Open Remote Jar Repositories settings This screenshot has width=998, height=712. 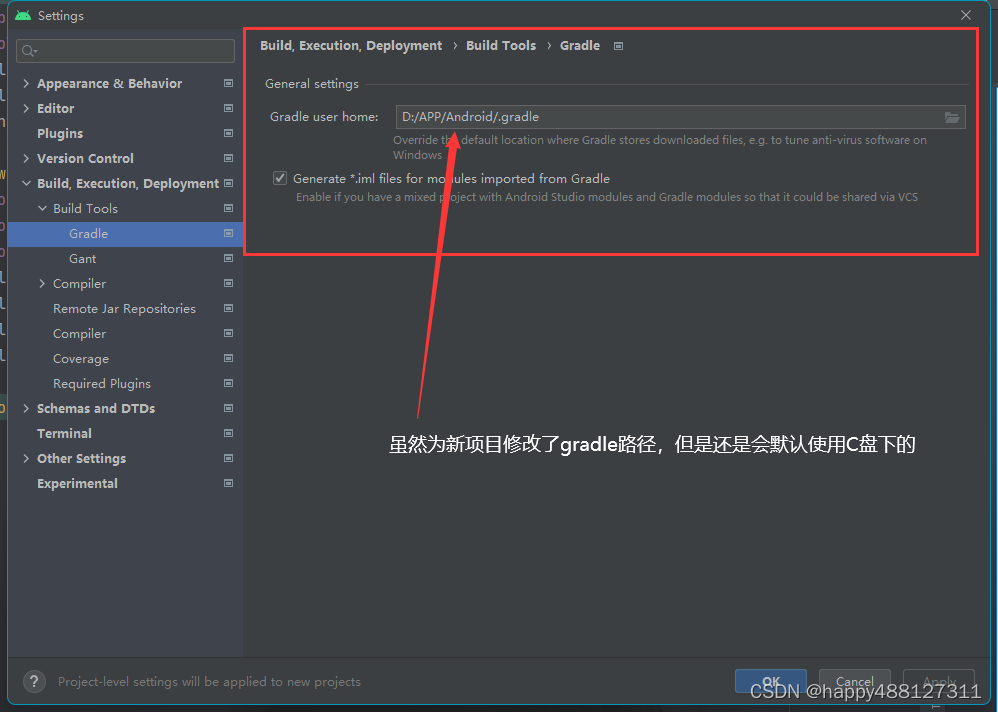[x=125, y=308]
